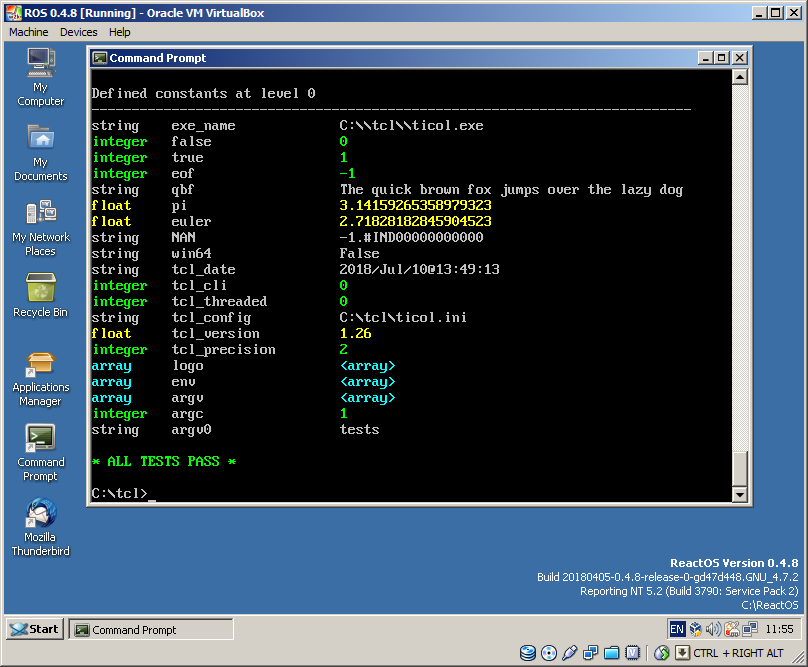
Task: Click the 'tcl_version' constant name
Action: [x=215, y=334]
